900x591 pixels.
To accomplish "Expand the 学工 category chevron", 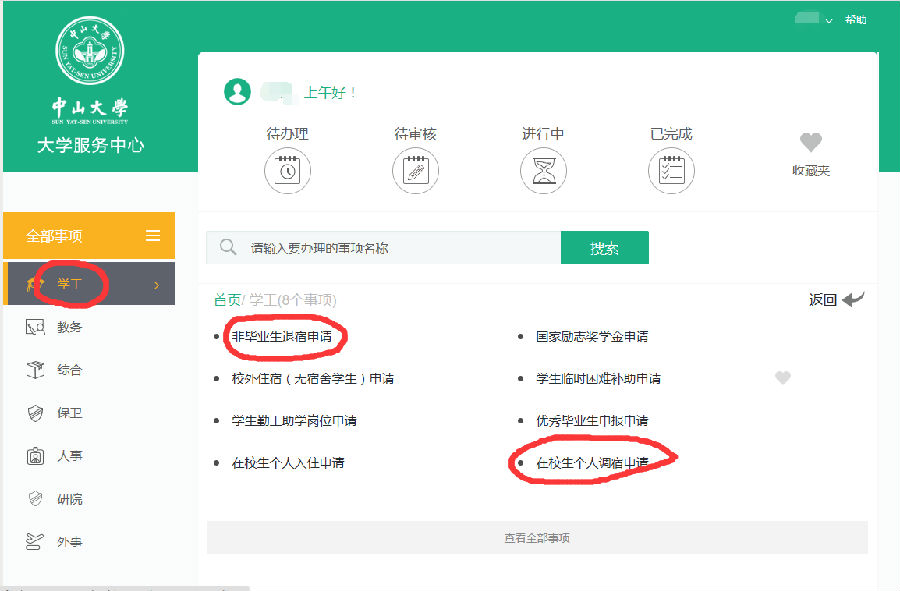I will pyautogui.click(x=156, y=285).
